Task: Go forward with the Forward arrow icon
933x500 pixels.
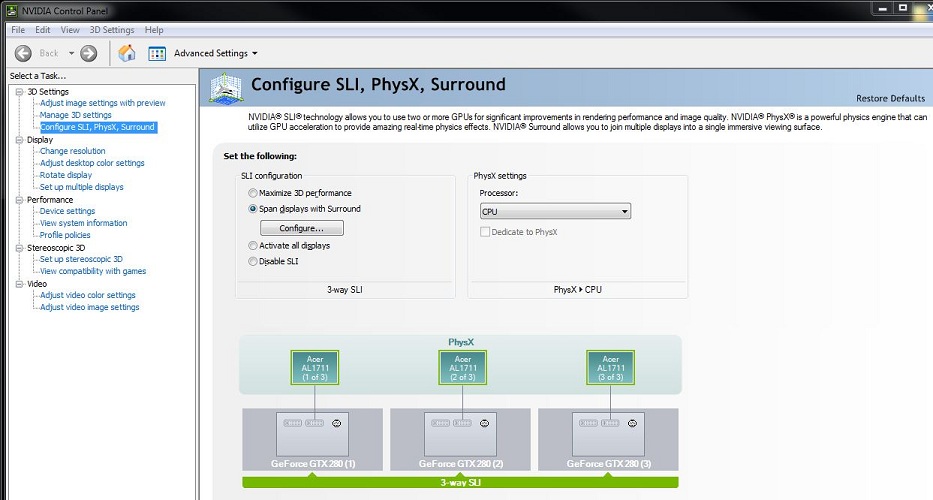Action: coord(89,54)
